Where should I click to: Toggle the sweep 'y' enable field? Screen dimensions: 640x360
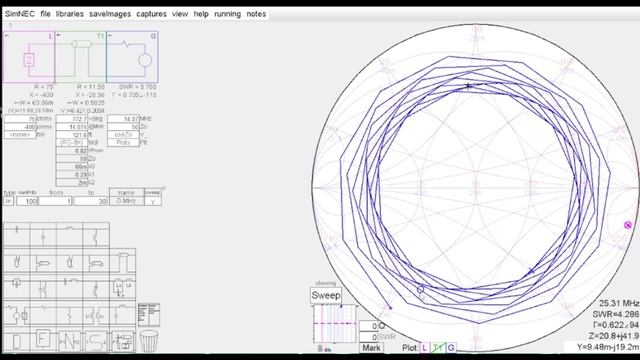[x=153, y=201]
